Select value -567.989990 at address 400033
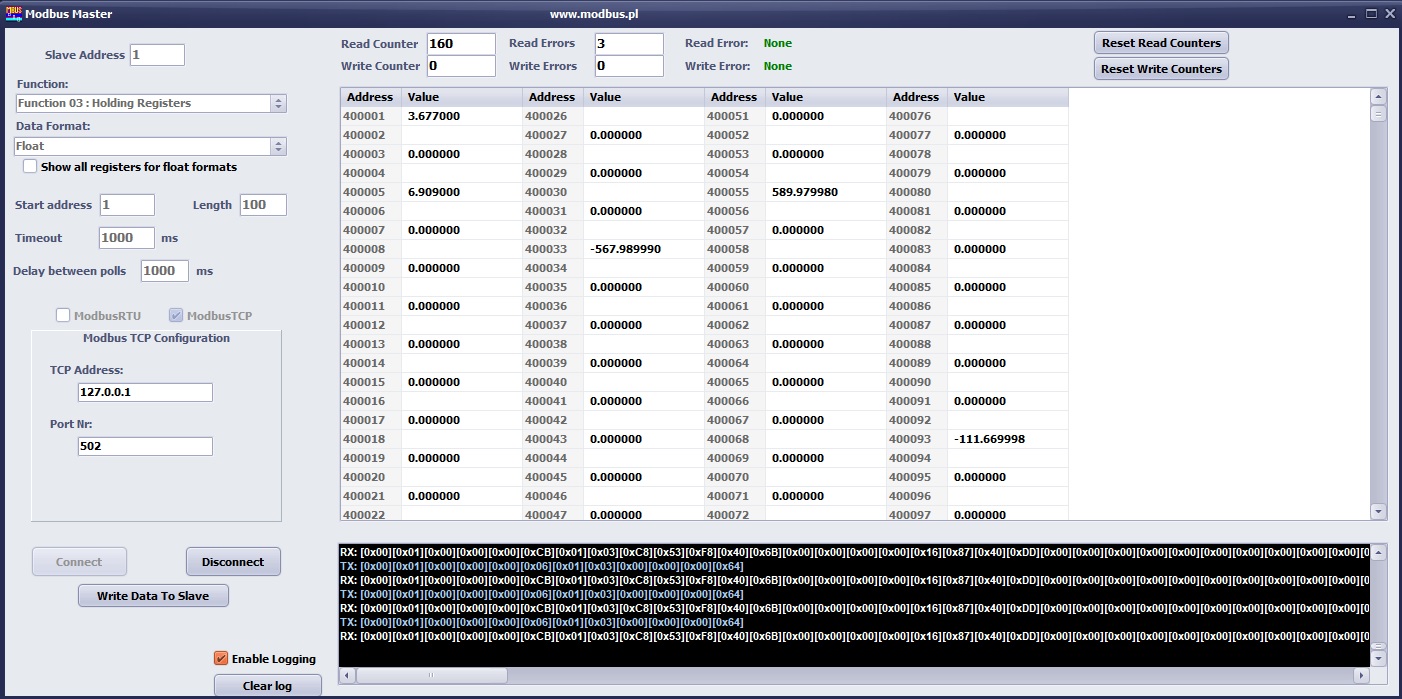The image size is (1402, 699). (x=625, y=249)
